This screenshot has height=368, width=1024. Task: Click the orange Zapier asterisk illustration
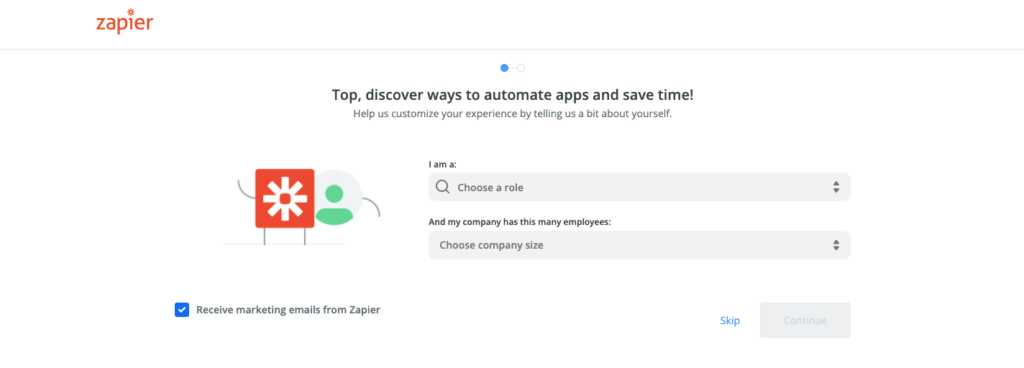[285, 198]
